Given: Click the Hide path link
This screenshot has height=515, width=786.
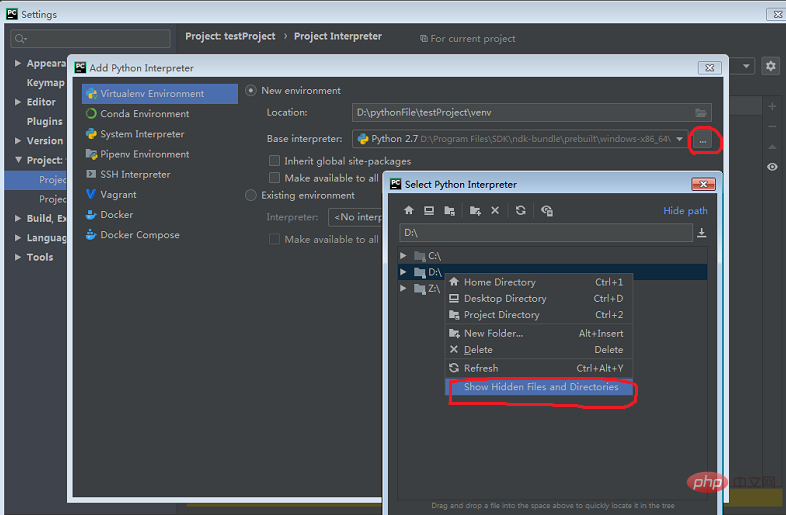Looking at the screenshot, I should tap(685, 211).
